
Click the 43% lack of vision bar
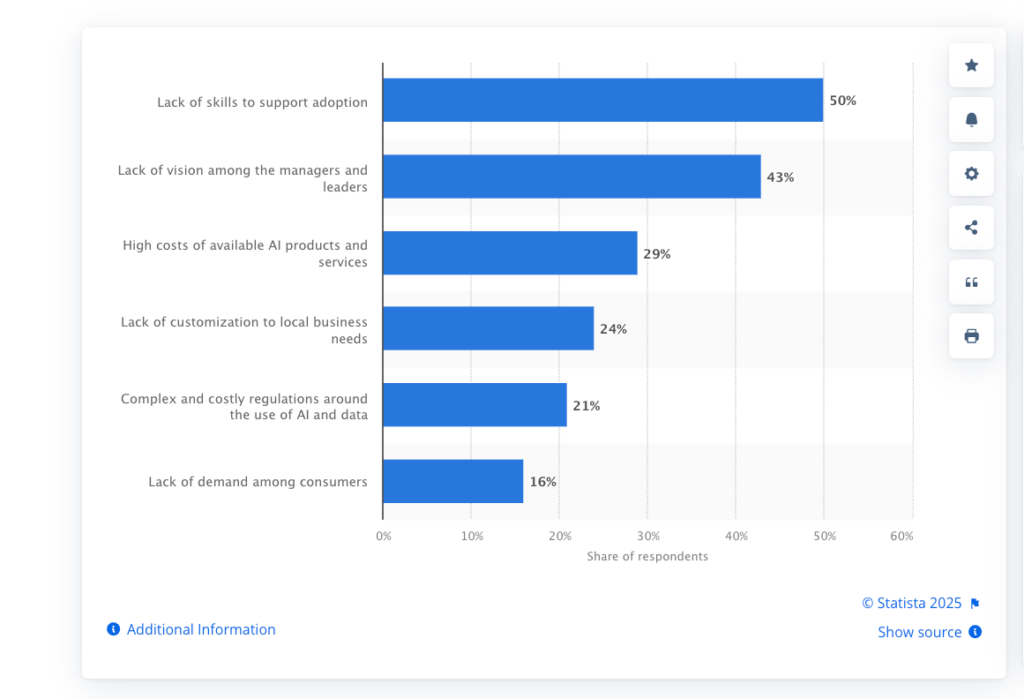(571, 177)
